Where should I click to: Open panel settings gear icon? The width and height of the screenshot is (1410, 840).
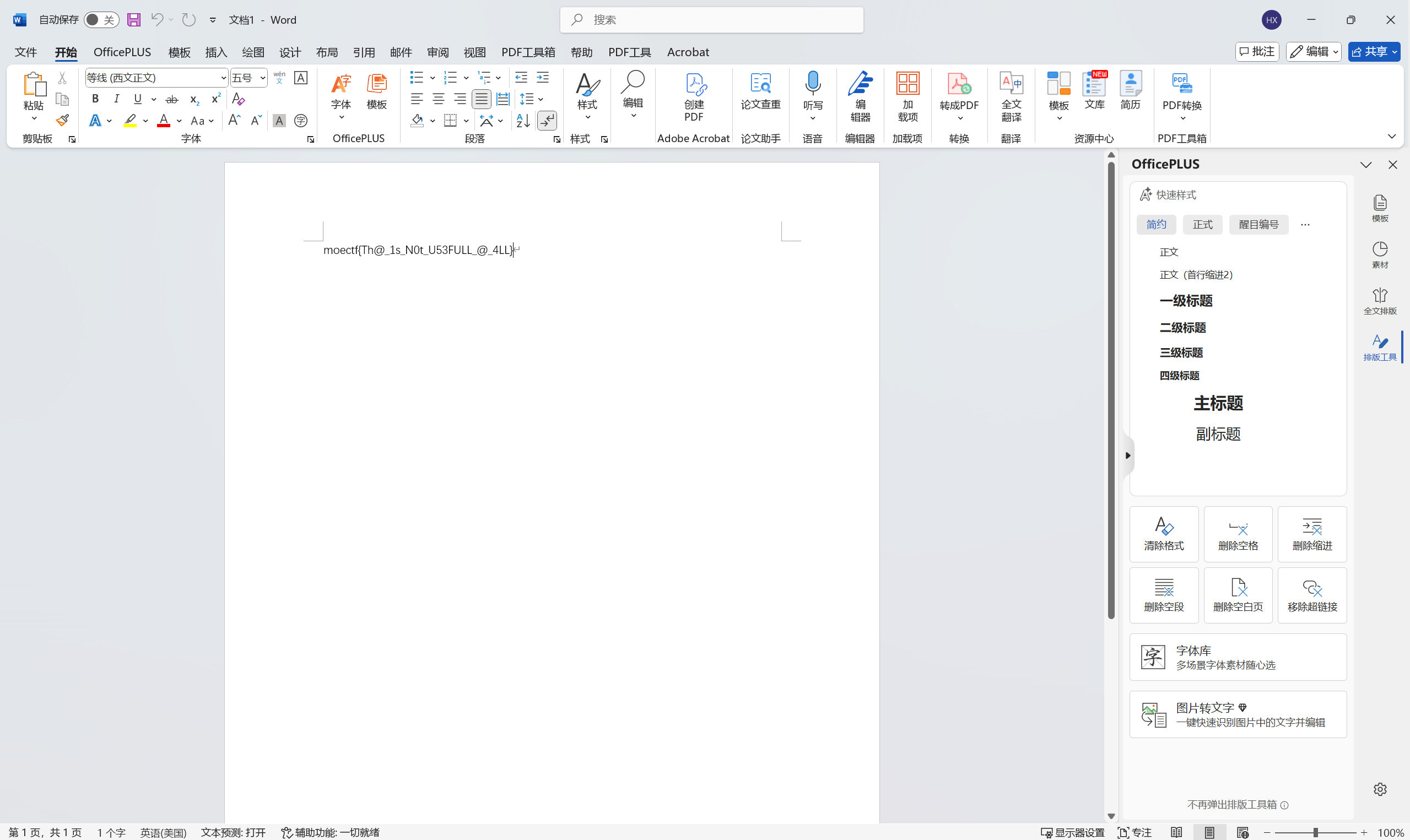click(x=1380, y=789)
